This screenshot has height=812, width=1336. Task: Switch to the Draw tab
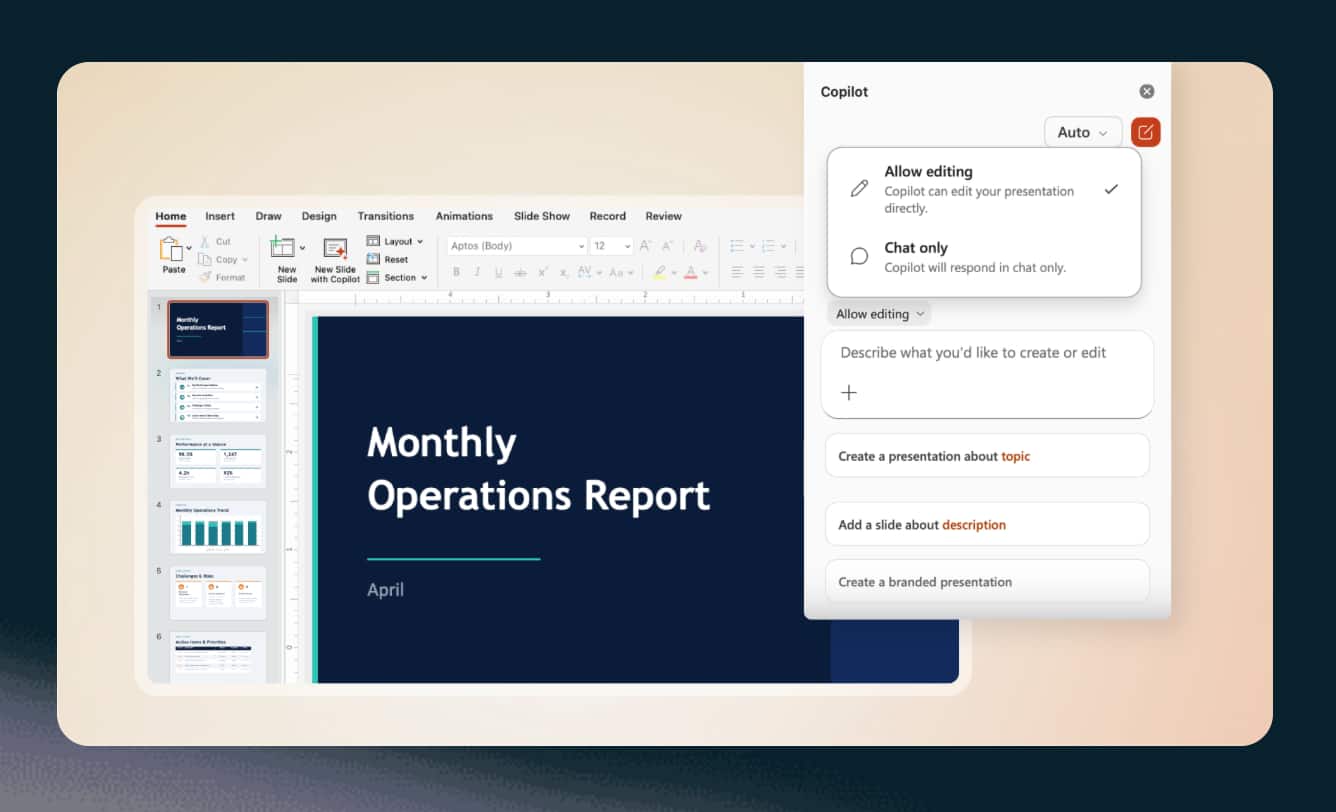(x=268, y=216)
